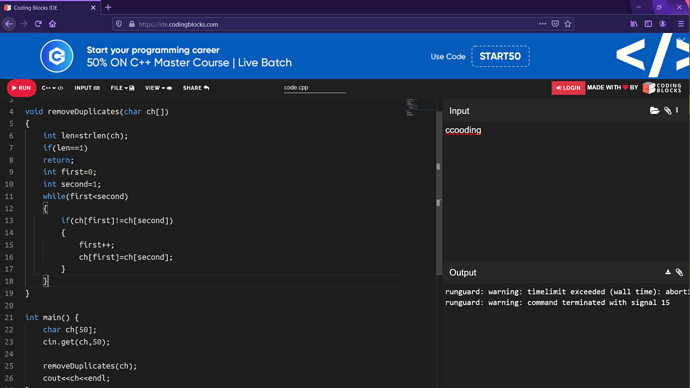
Task: Click the red LOGIN button
Action: click(x=568, y=88)
